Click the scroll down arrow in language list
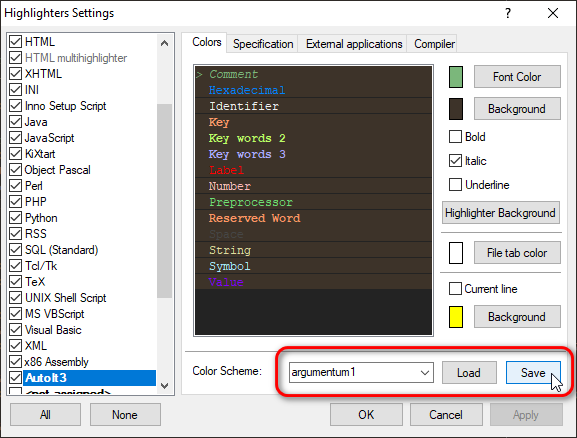The width and height of the screenshot is (577, 438). (x=164, y=386)
